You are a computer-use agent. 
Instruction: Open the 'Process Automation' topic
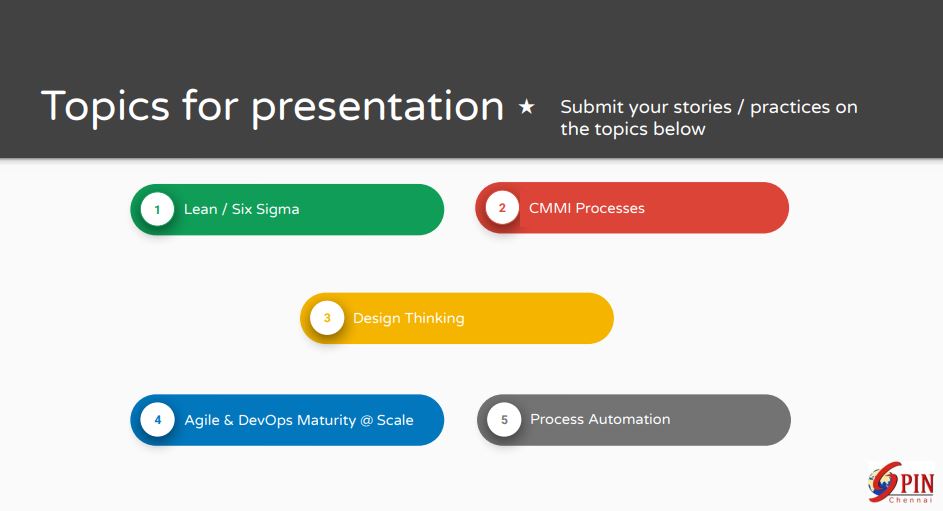pos(600,420)
